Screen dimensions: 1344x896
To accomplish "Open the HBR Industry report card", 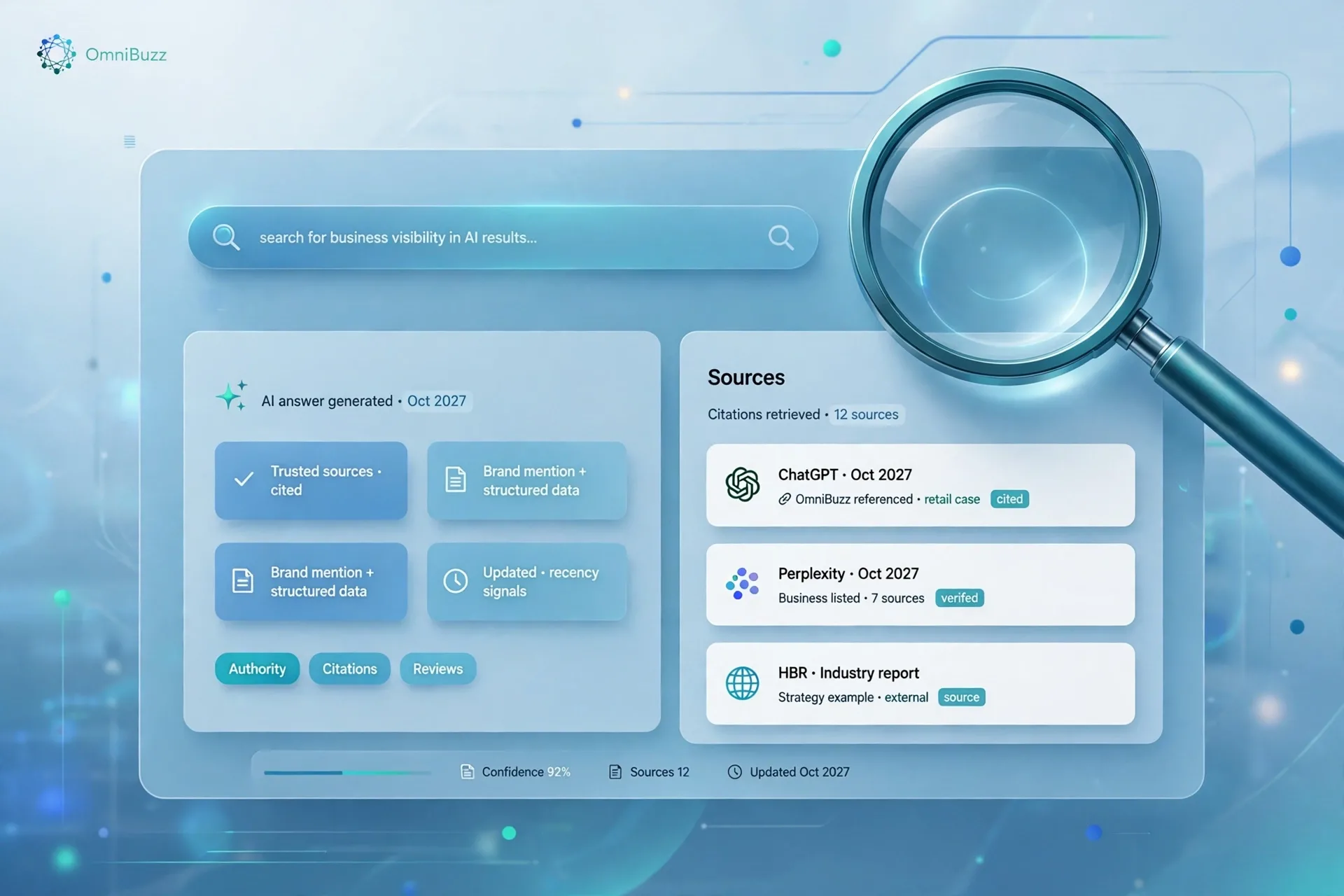I will [920, 684].
